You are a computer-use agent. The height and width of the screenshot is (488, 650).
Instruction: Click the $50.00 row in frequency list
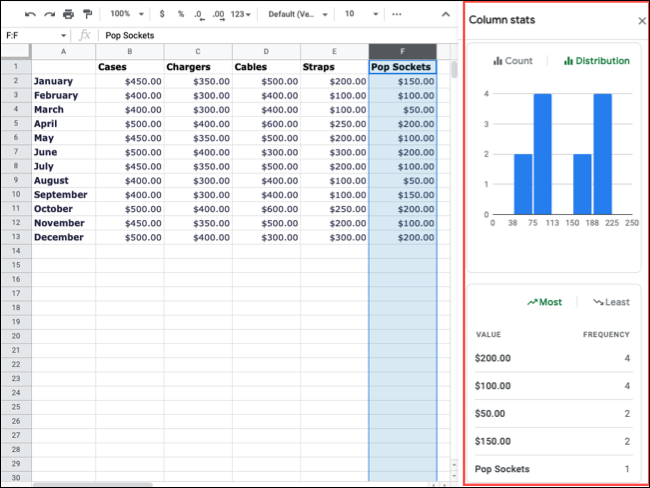553,413
